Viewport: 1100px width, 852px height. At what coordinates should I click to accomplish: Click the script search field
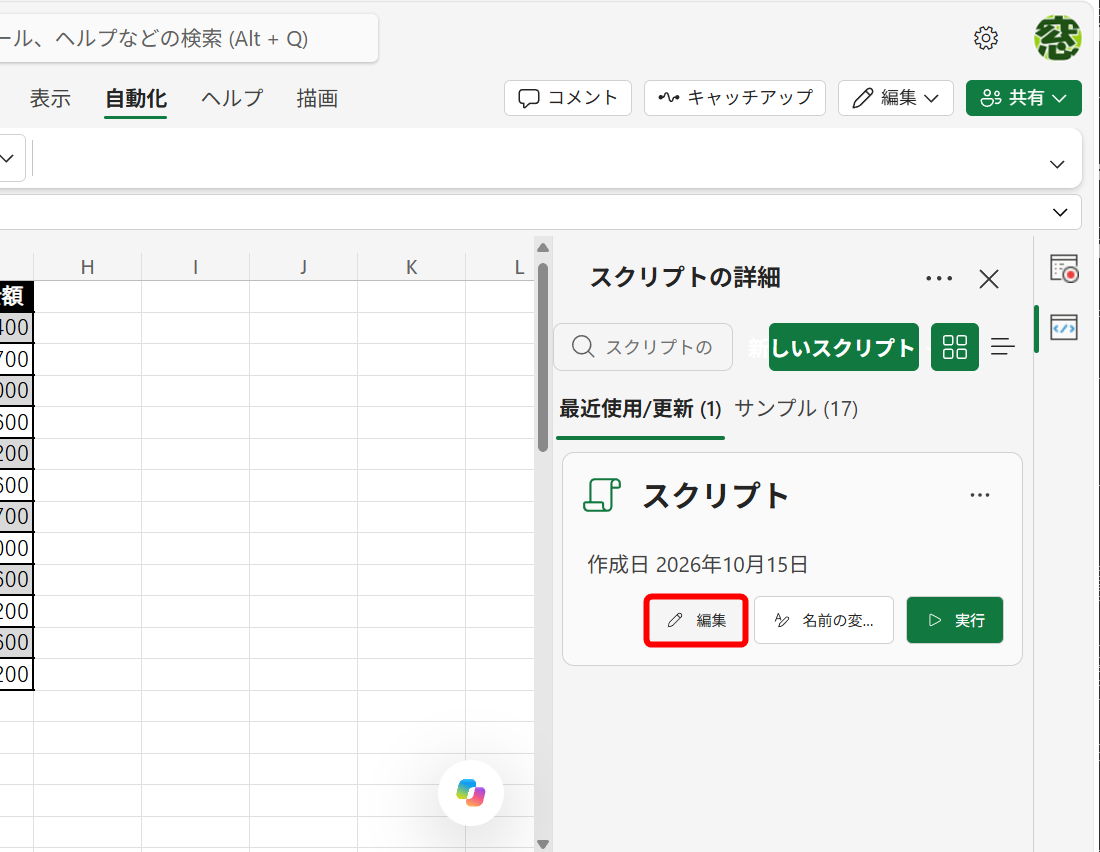[643, 347]
